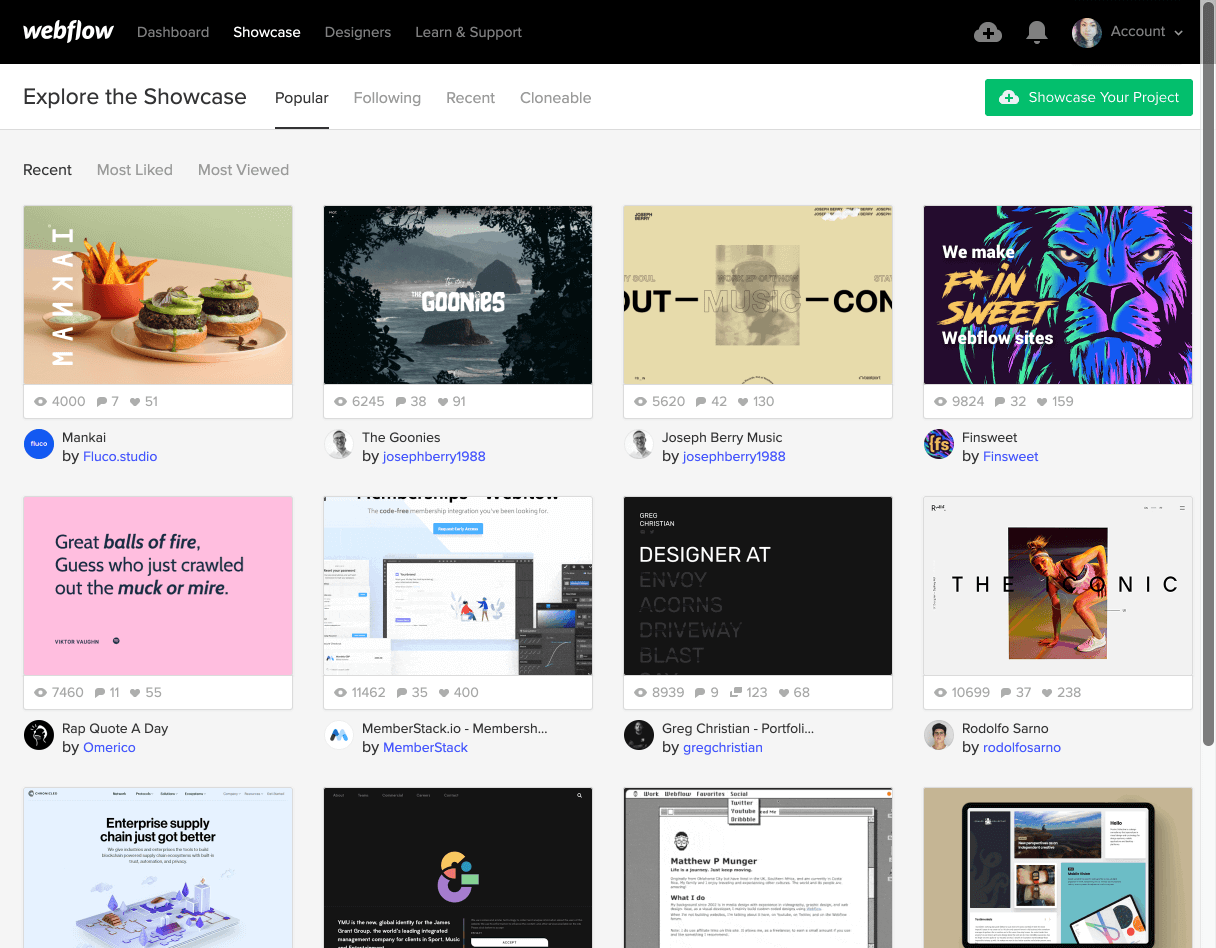This screenshot has width=1216, height=948.
Task: Open Rodolfo Sarno The Iconic thumbnail
Action: tap(1058, 586)
